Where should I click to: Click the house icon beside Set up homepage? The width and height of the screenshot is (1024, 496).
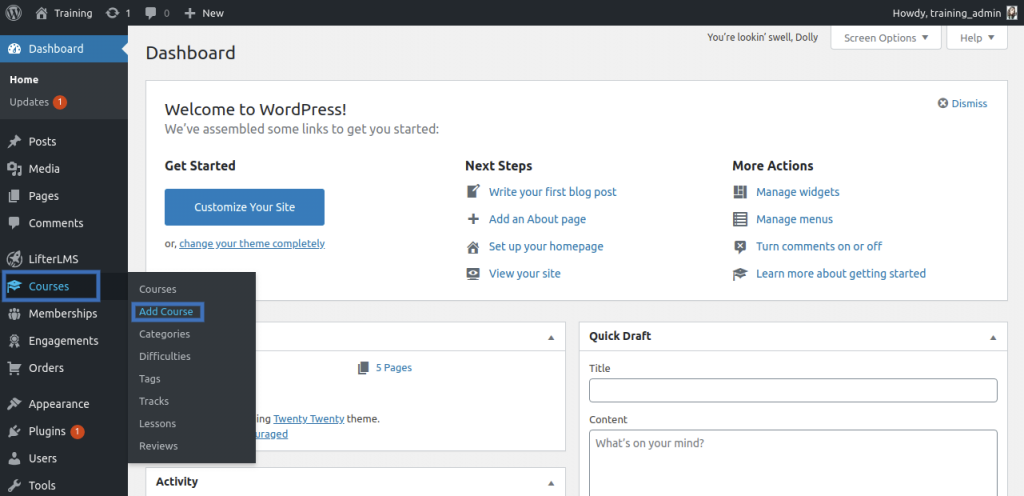[x=473, y=247]
